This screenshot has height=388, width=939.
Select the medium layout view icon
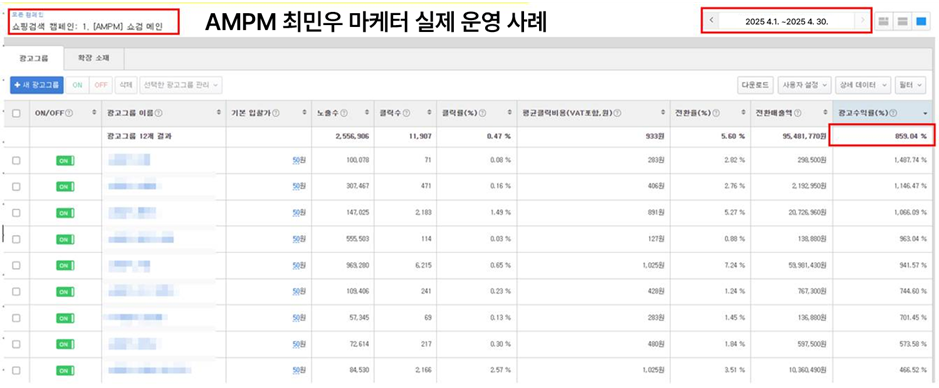tap(902, 21)
